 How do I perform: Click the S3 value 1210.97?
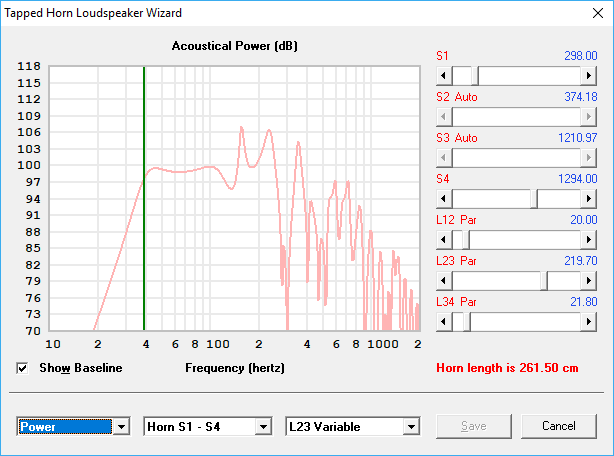pos(578,138)
